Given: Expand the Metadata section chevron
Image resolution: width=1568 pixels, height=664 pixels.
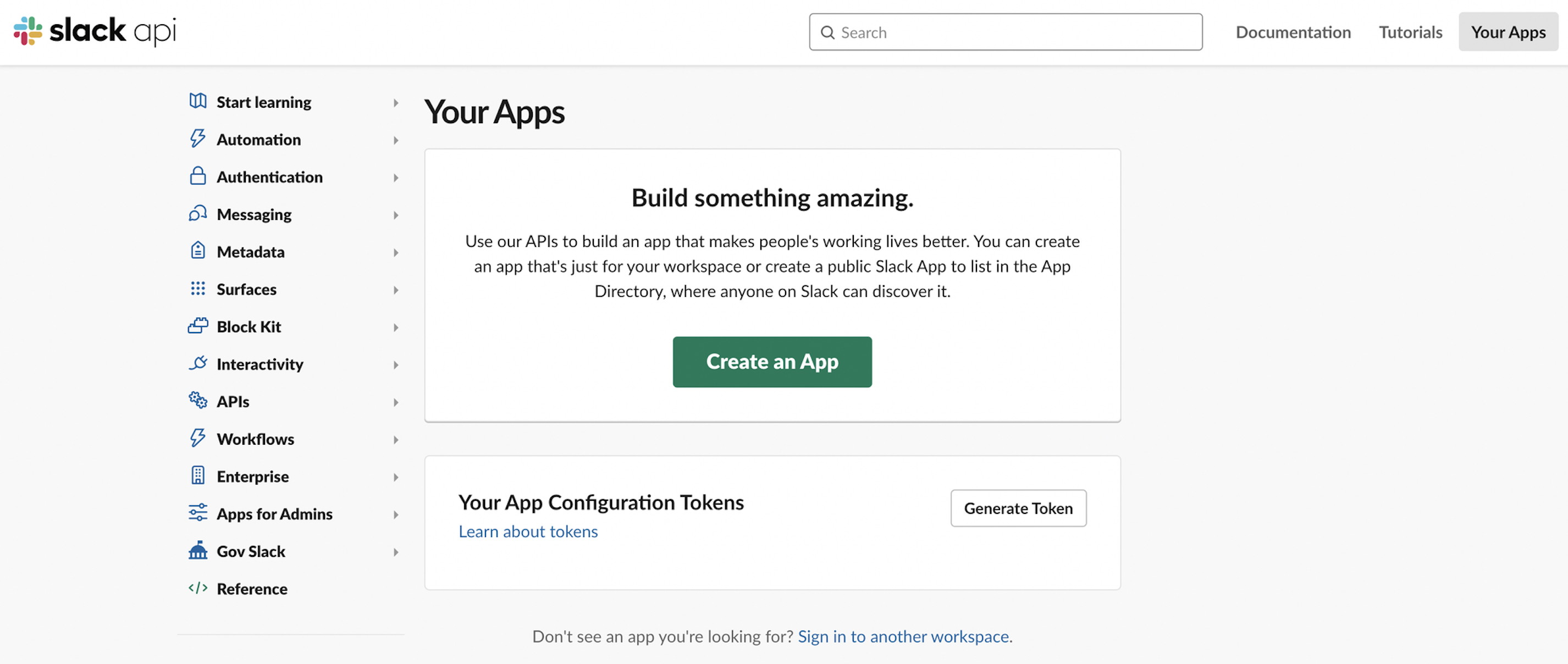Looking at the screenshot, I should [396, 252].
